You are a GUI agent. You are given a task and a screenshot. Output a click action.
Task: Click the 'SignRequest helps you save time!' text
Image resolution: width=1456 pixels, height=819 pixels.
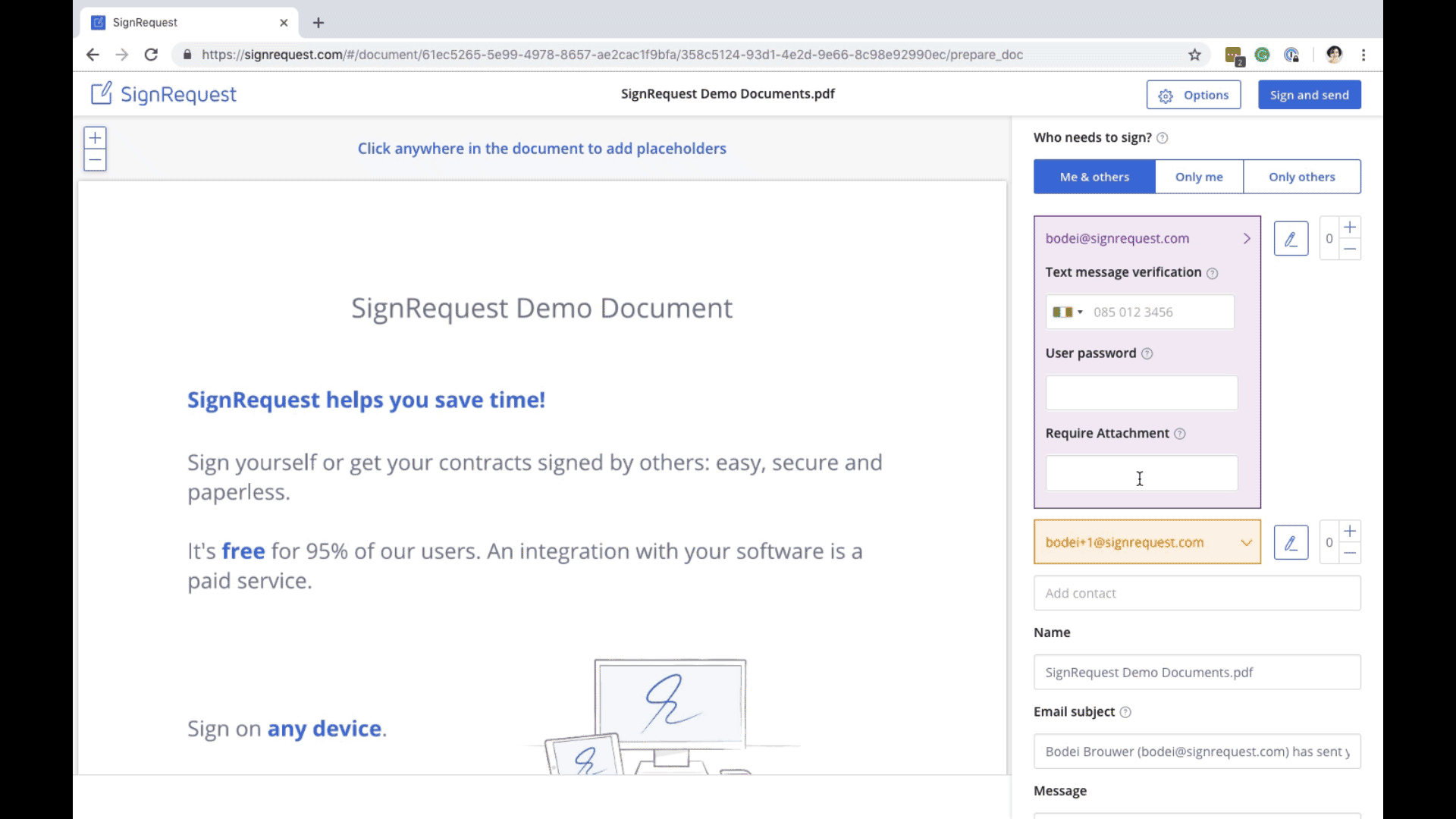[366, 400]
